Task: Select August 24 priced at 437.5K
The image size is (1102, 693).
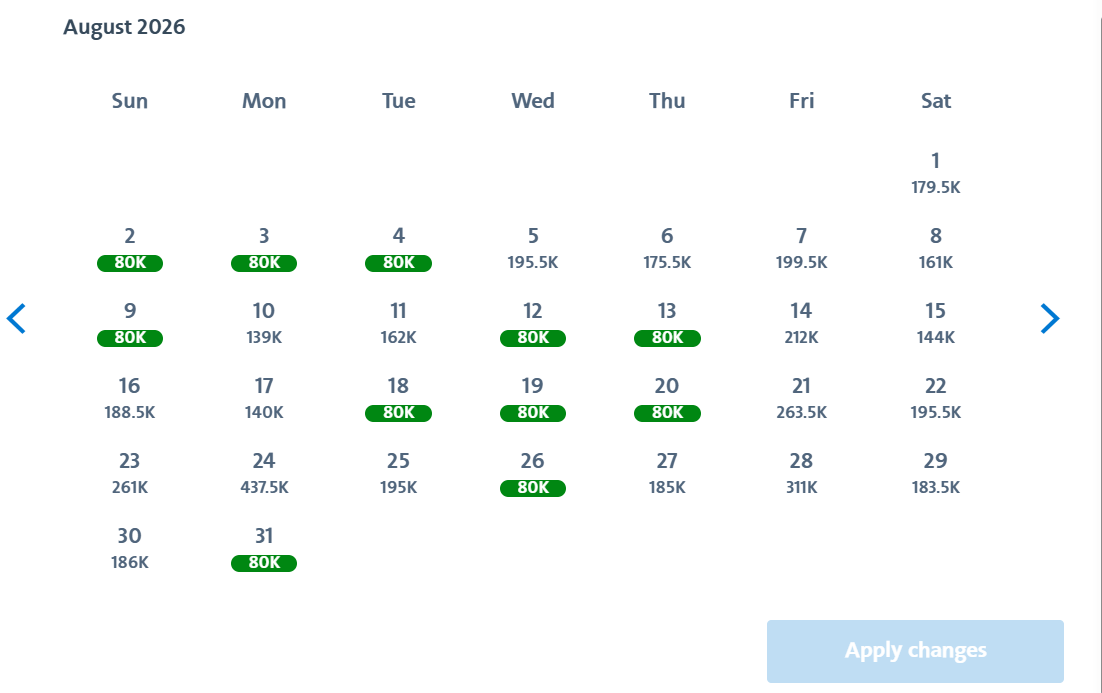Action: tap(264, 473)
